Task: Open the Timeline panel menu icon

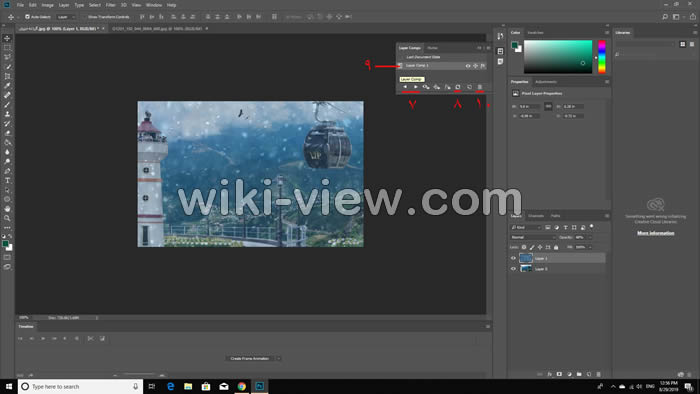Action: 488,327
